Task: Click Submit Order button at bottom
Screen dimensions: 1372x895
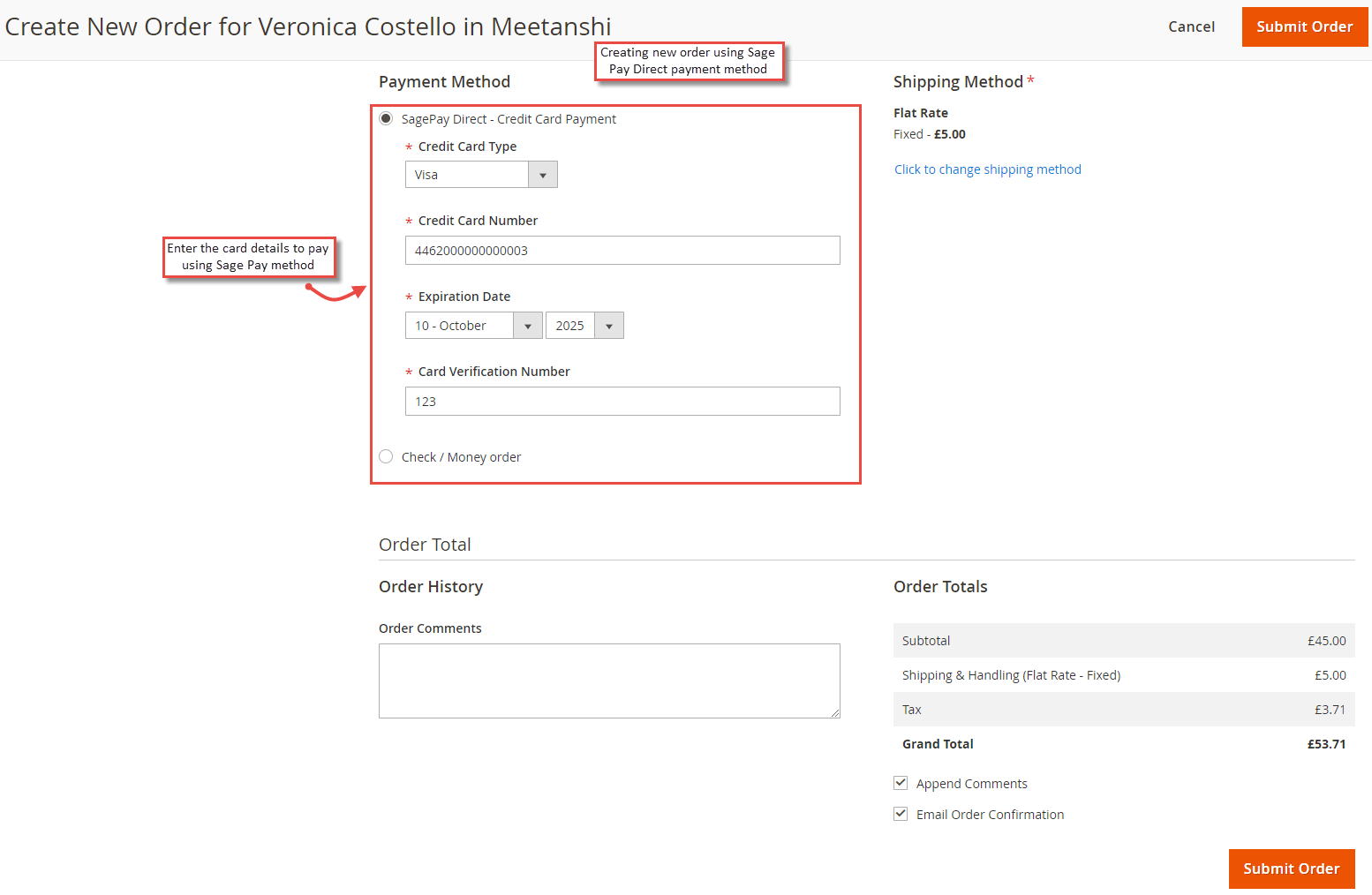Action: pos(1292,869)
